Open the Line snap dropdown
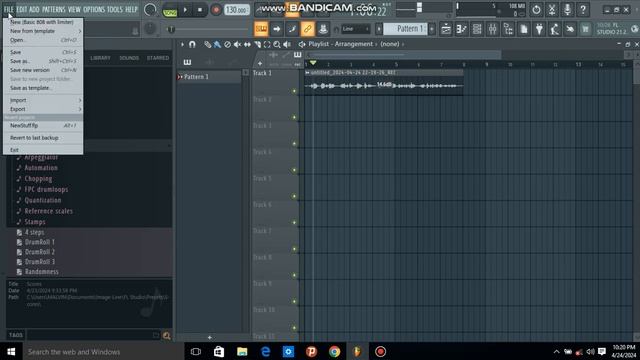640x360 pixels. point(356,29)
